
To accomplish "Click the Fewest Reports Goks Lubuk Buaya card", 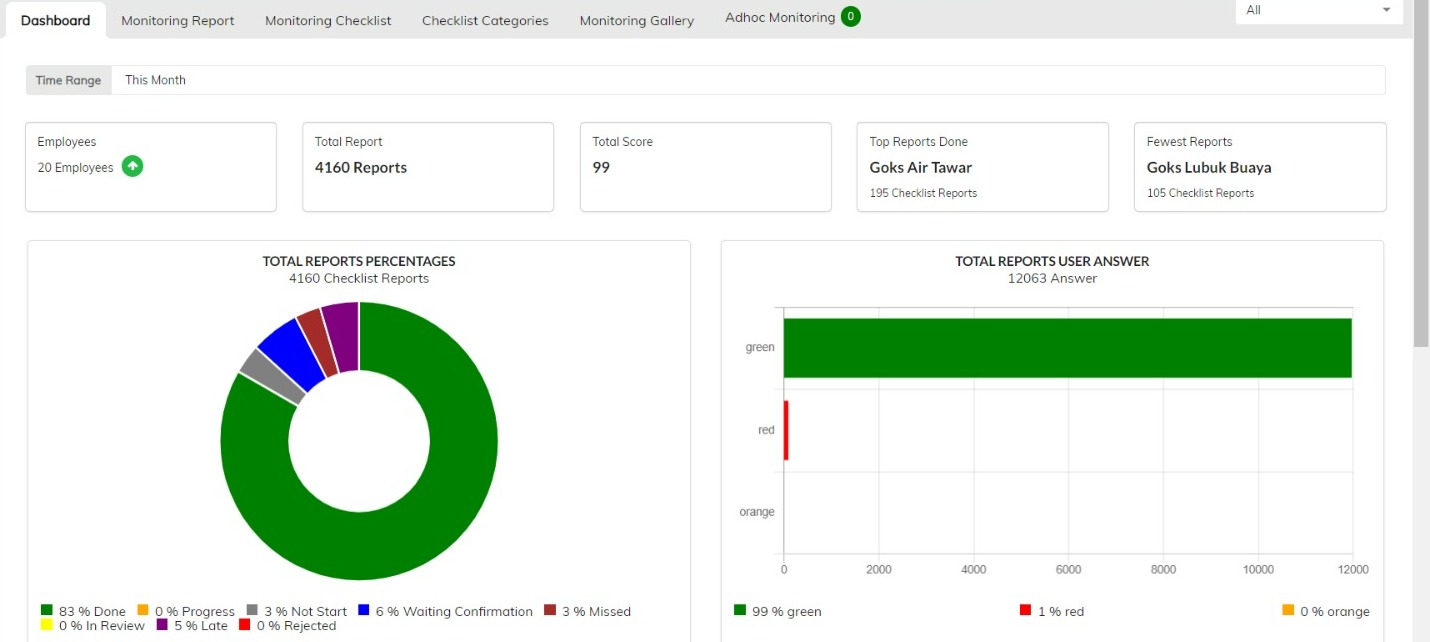I will pos(1259,167).
